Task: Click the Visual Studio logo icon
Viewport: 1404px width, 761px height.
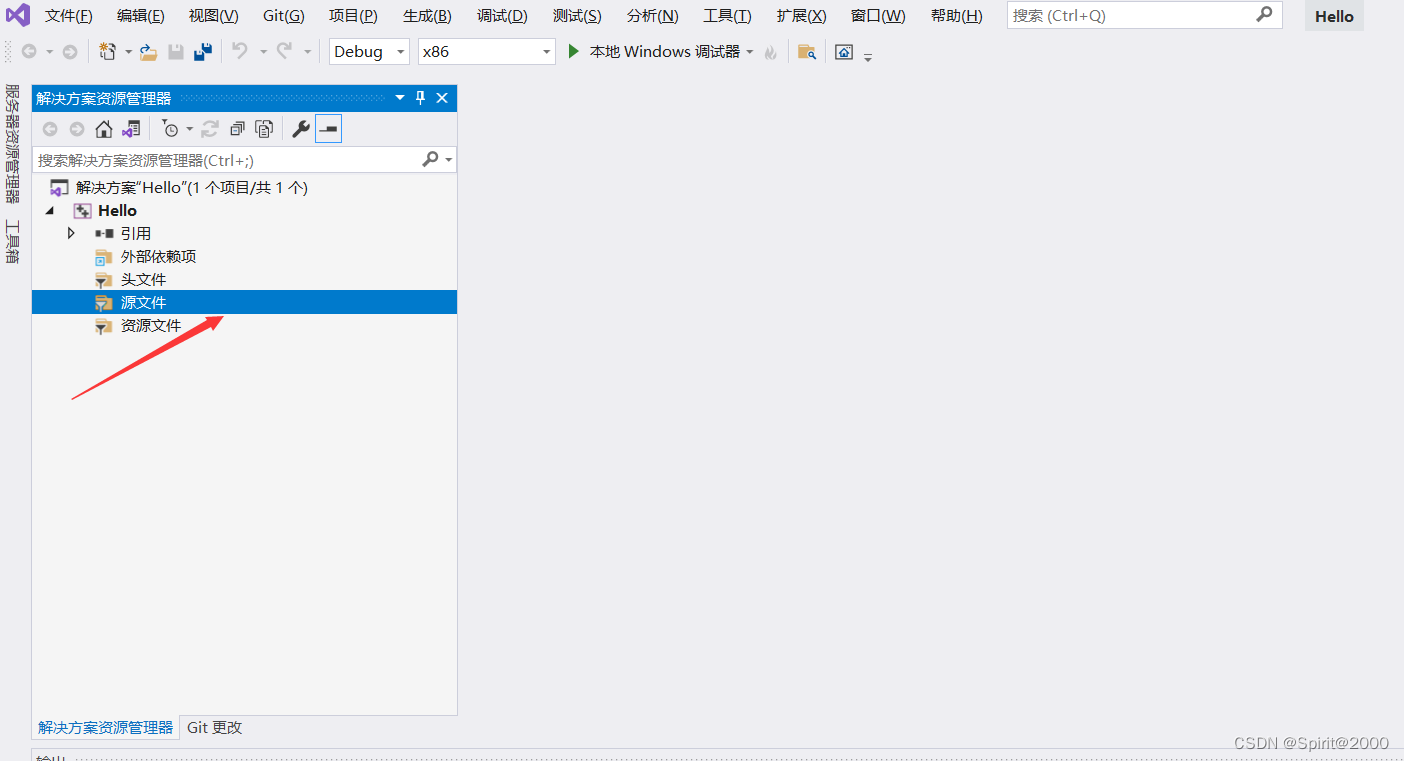Action: [18, 16]
